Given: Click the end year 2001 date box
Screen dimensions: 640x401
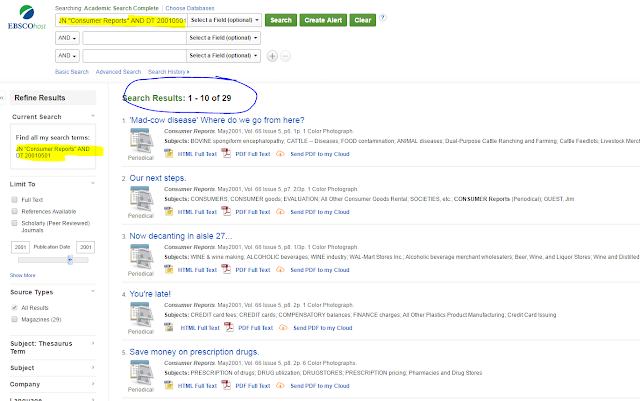Looking at the screenshot, I should pyautogui.click(x=86, y=247).
